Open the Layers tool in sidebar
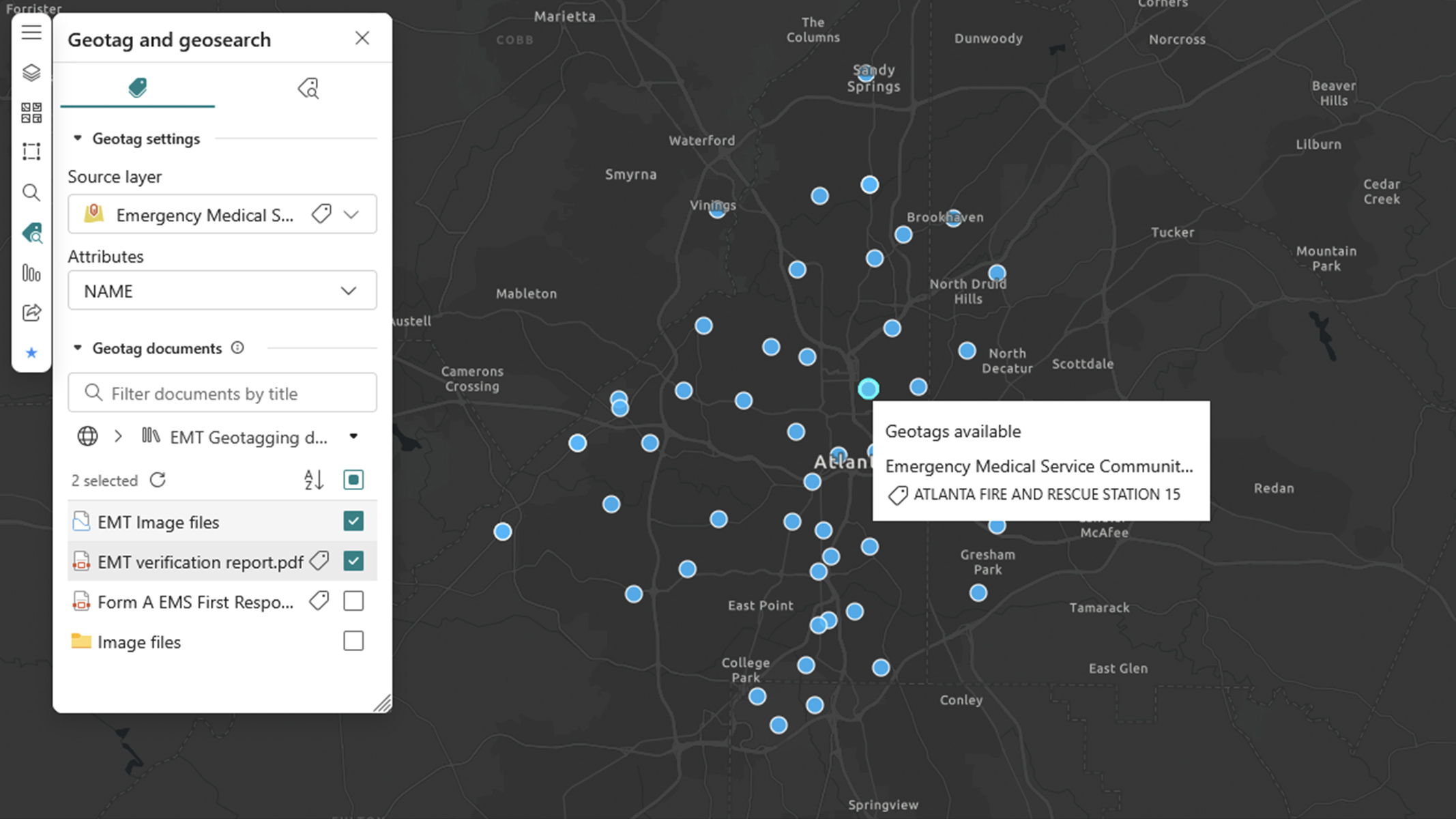This screenshot has width=1456, height=819. [31, 72]
